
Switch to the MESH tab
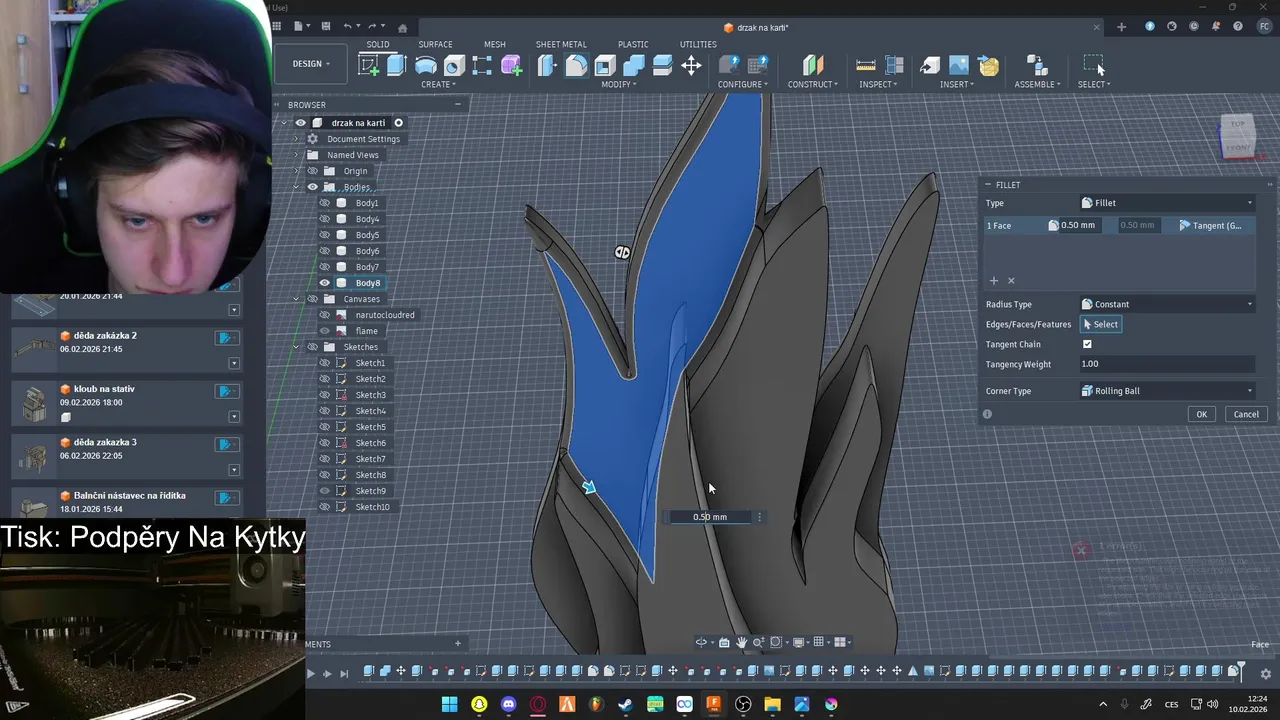[x=494, y=44]
